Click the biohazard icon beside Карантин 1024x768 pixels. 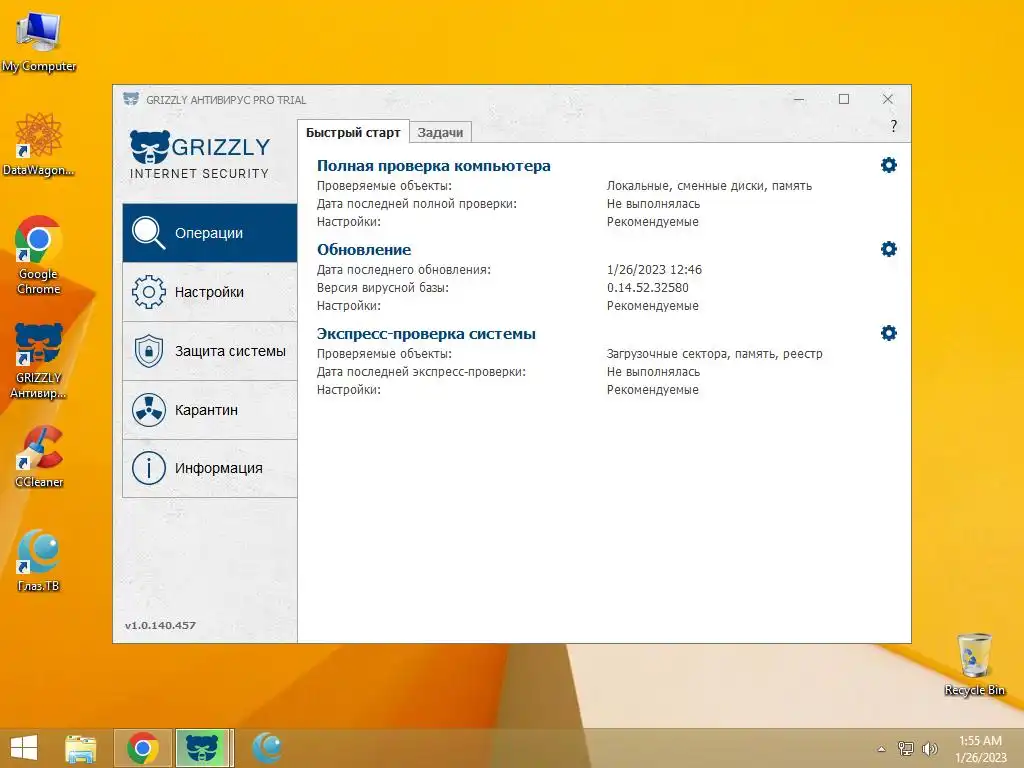[x=148, y=409]
